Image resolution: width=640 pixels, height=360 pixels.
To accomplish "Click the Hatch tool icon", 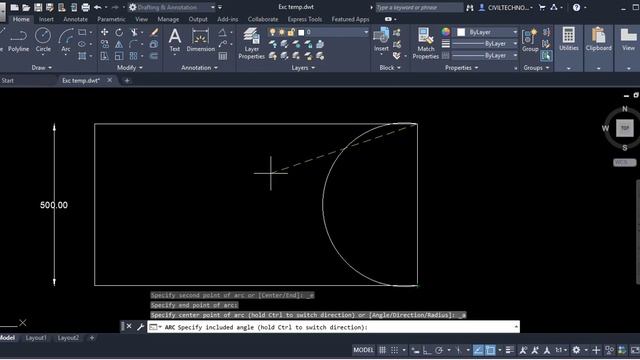I will [82, 56].
